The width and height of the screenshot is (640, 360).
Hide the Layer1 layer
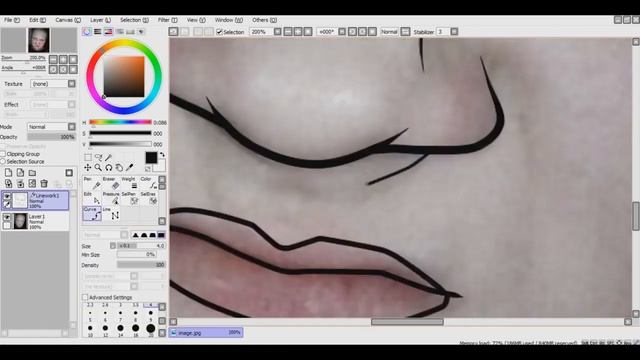7,218
